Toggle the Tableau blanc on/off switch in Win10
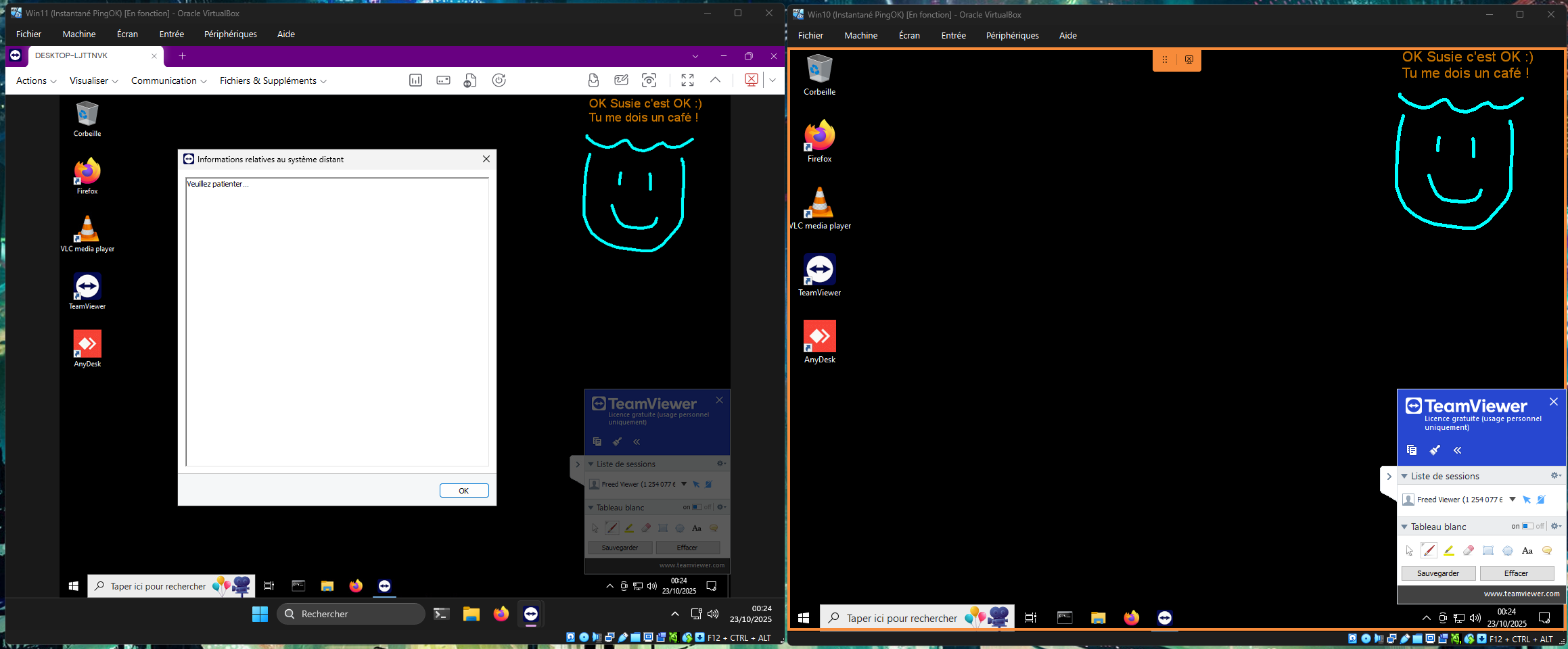The height and width of the screenshot is (649, 1568). click(1527, 526)
